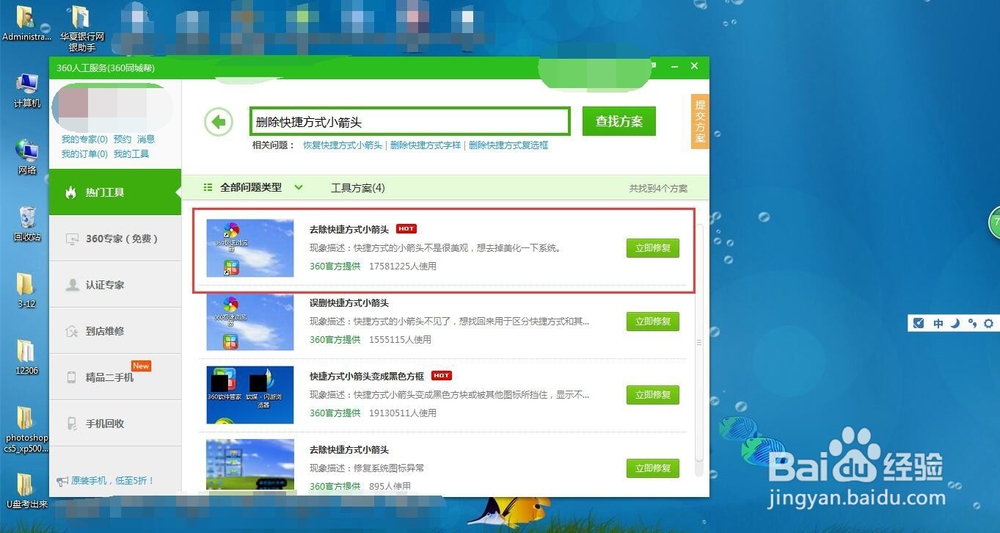Click the 原装手机，低至5折 promo link

112,481
